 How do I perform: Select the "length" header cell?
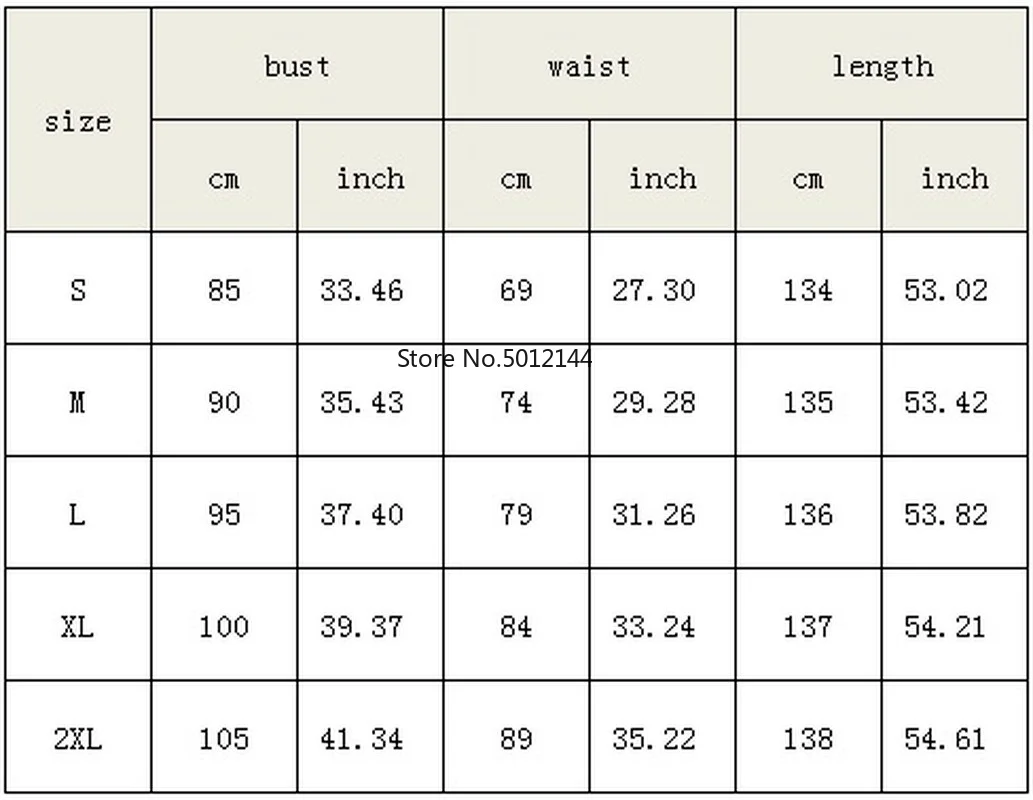[x=882, y=66]
